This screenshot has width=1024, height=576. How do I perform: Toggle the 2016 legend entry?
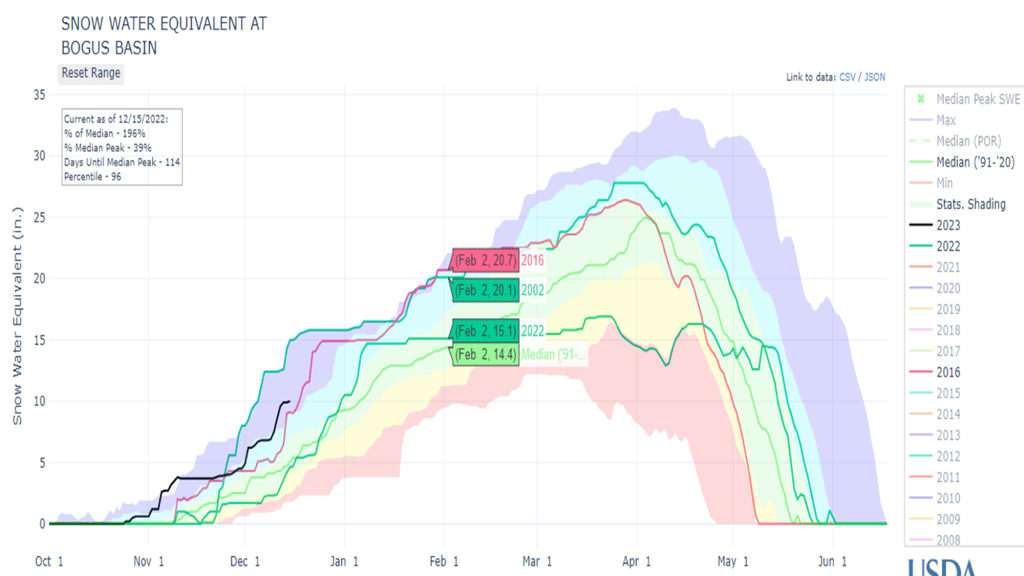pyautogui.click(x=948, y=372)
